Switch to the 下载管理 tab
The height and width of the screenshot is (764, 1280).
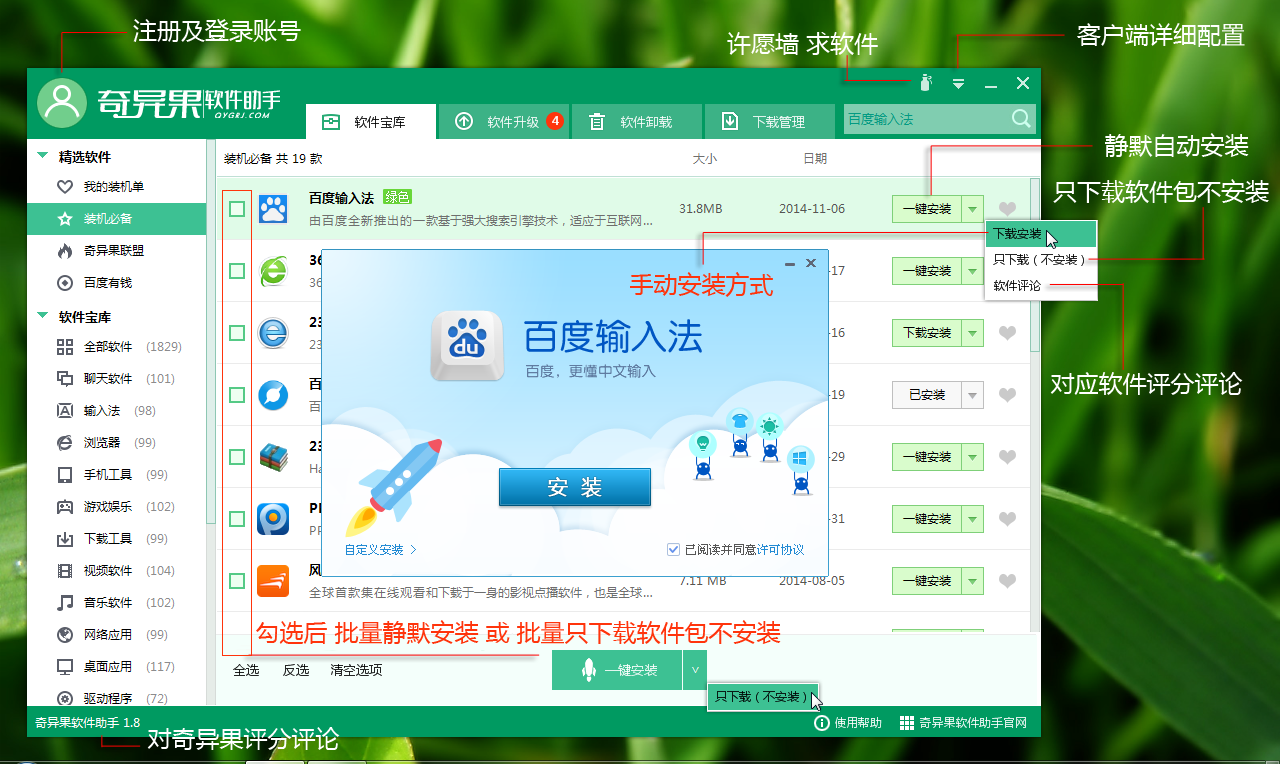770,122
